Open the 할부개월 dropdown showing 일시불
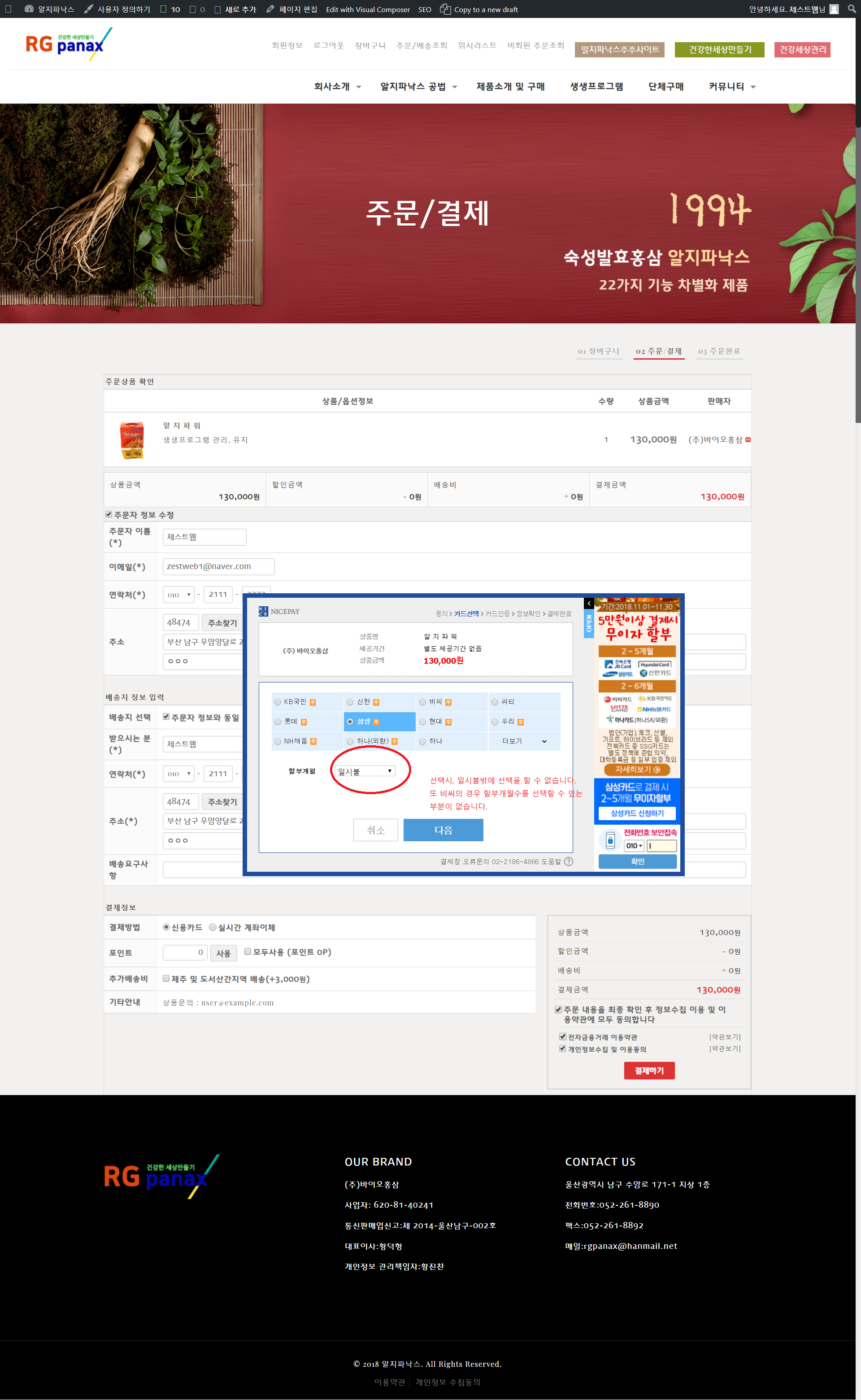The image size is (861, 1400). pyautogui.click(x=365, y=771)
